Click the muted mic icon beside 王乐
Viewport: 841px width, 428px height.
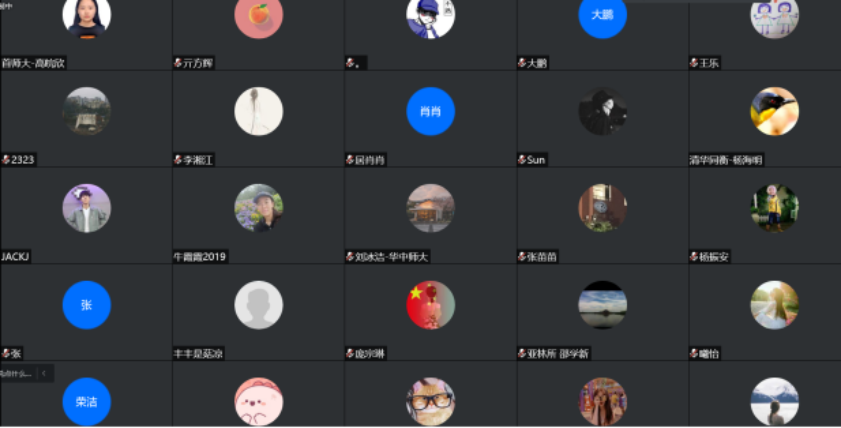click(694, 63)
